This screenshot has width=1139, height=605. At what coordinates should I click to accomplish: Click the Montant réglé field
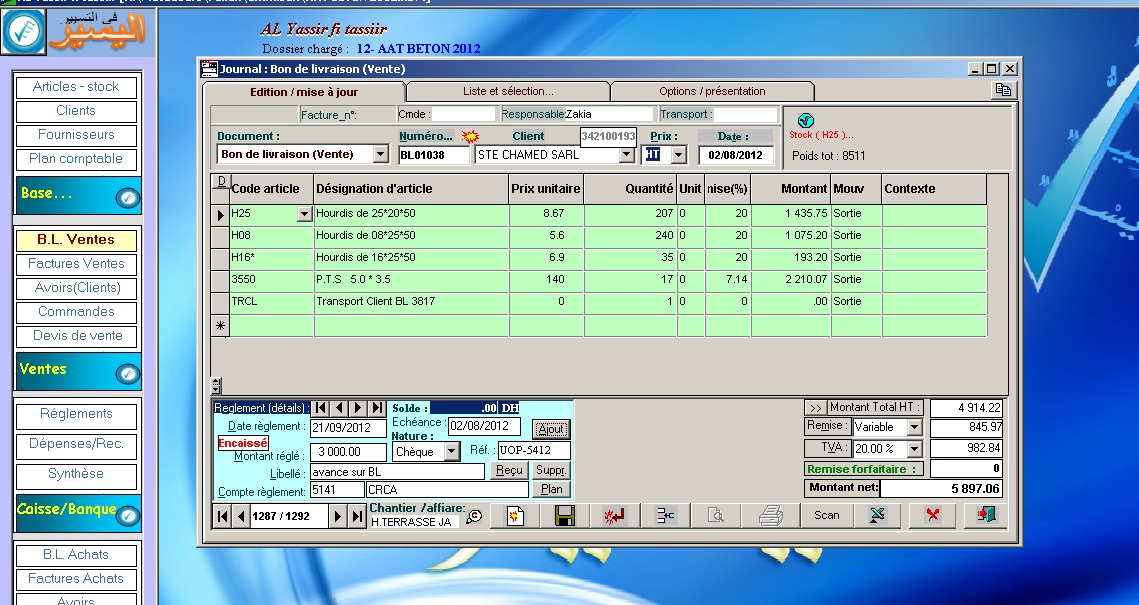click(348, 452)
